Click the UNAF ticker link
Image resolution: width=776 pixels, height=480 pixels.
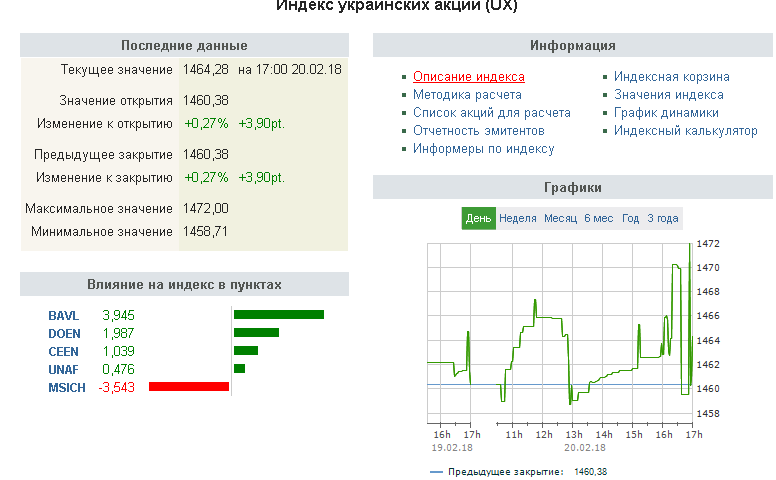[63, 370]
